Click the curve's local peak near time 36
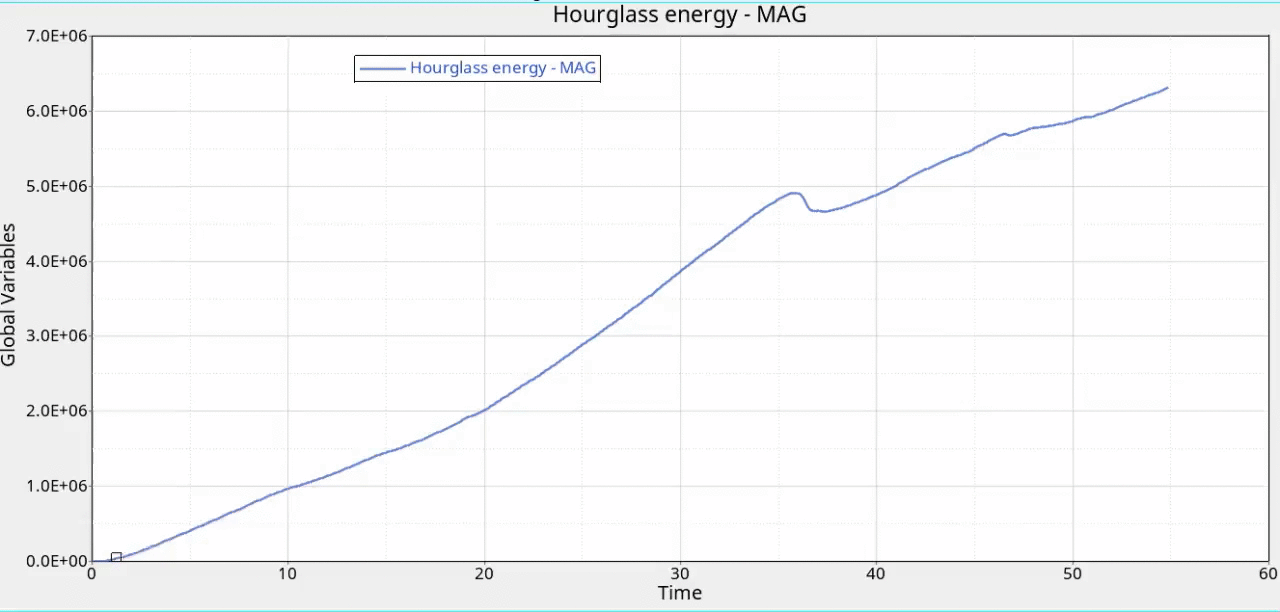The width and height of the screenshot is (1280, 612). 795,193
